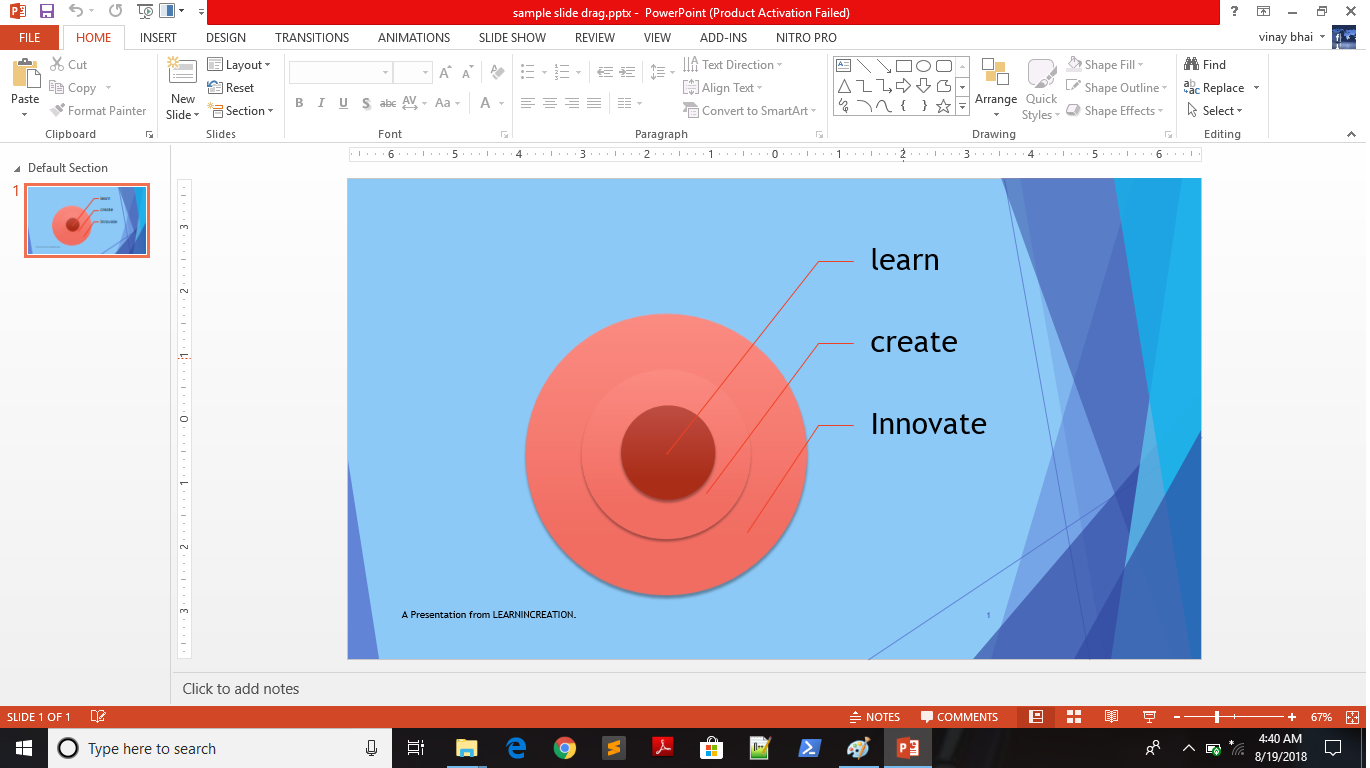
Task: Expand the Layout dropdown
Action: point(239,65)
